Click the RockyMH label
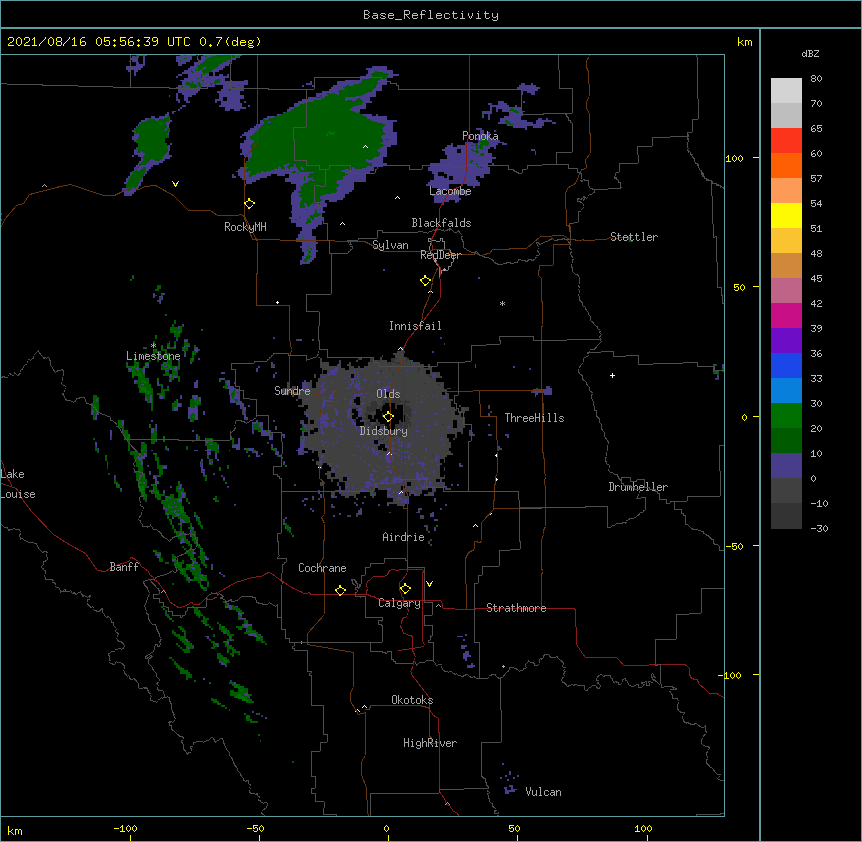The width and height of the screenshot is (862, 842). point(245,227)
